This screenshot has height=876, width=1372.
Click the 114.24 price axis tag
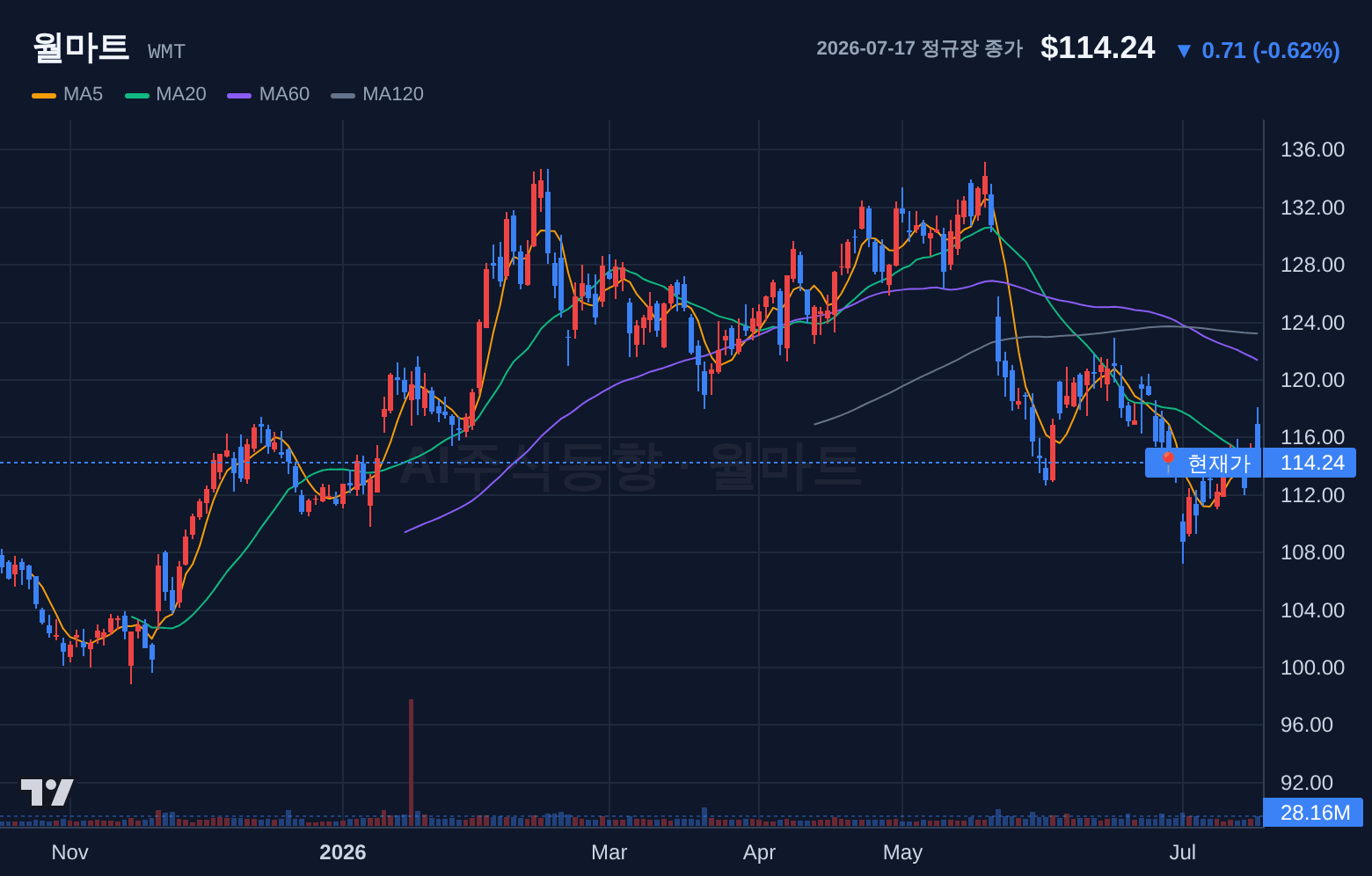coord(1310,463)
